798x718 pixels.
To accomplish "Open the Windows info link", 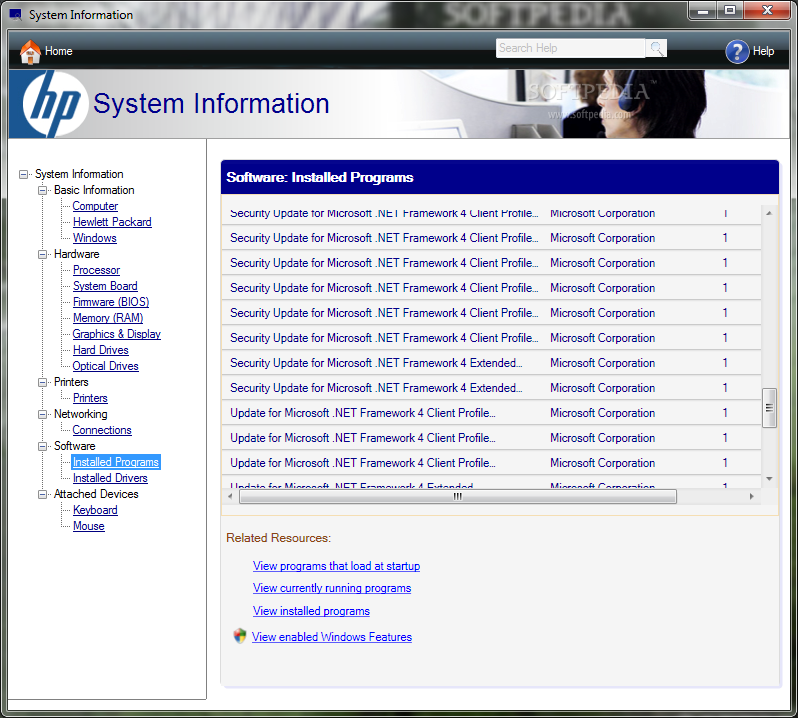I will coord(95,238).
